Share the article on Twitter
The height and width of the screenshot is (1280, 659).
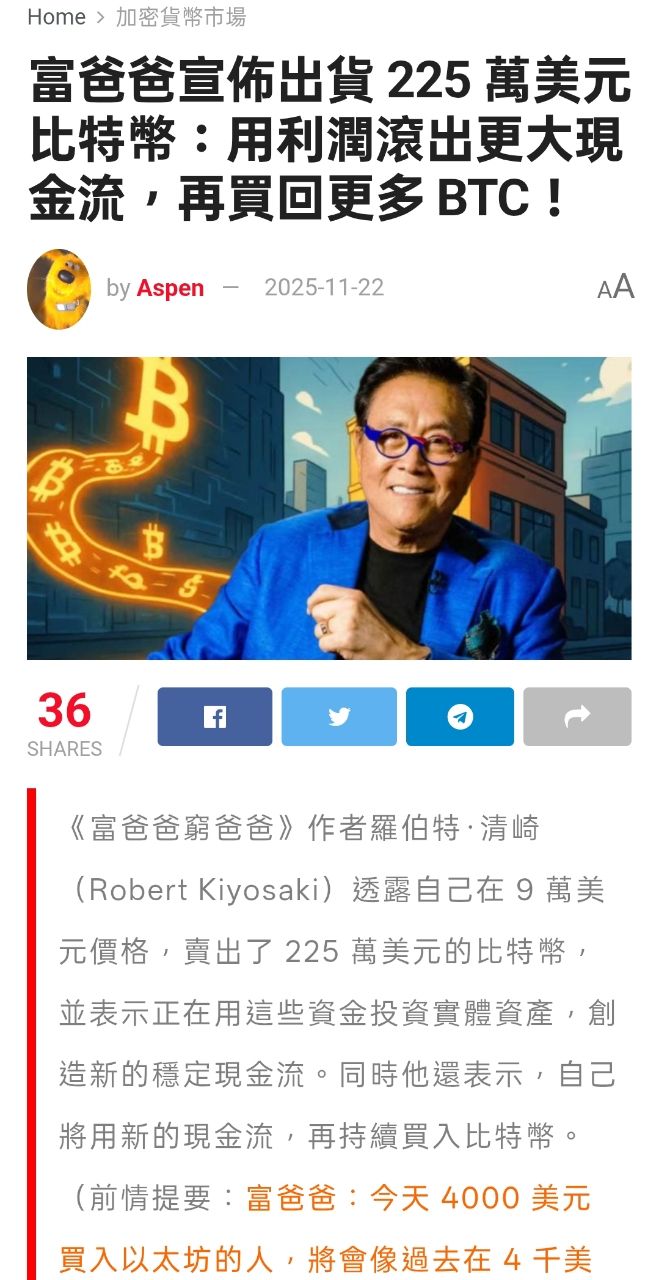(339, 716)
